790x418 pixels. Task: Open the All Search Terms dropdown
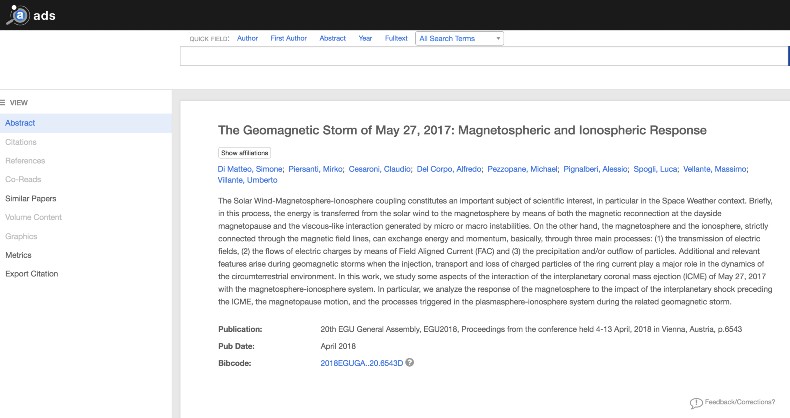(459, 39)
